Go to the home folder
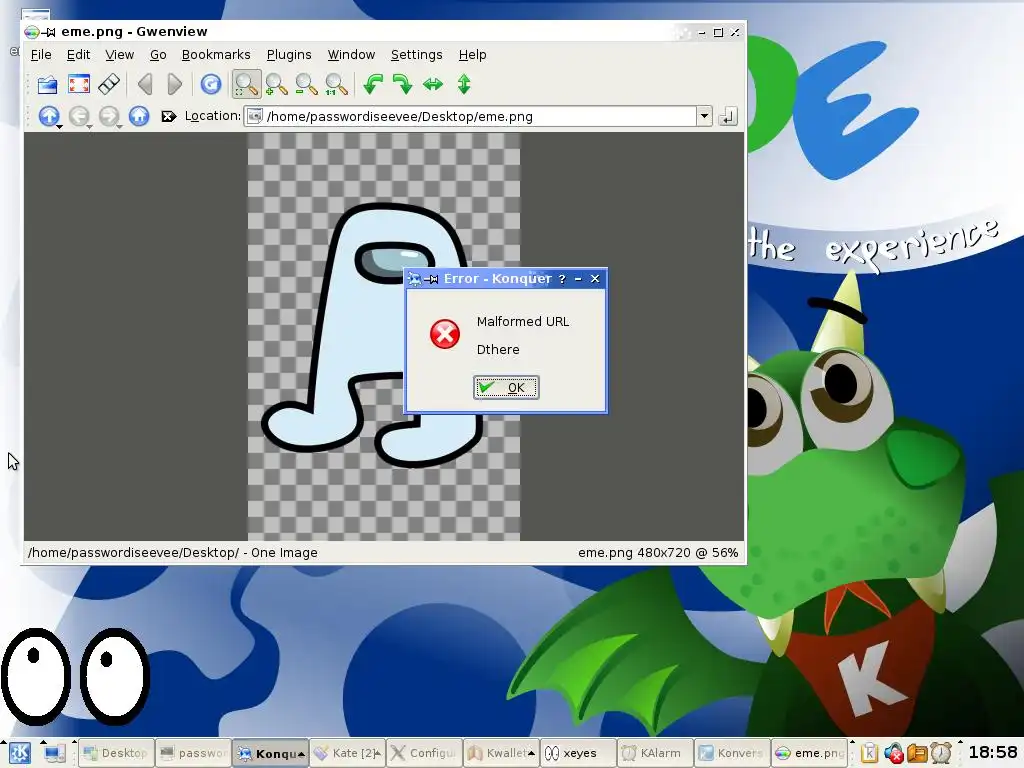 [x=138, y=116]
